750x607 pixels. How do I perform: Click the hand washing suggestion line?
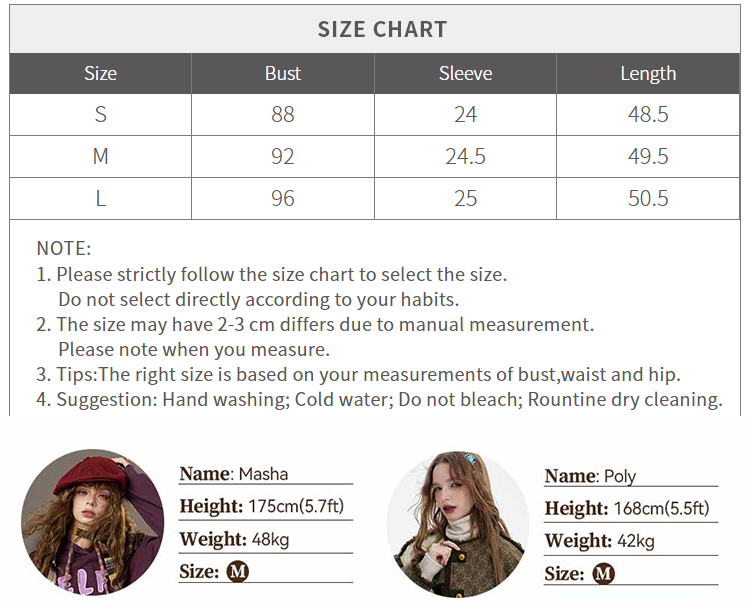click(388, 400)
